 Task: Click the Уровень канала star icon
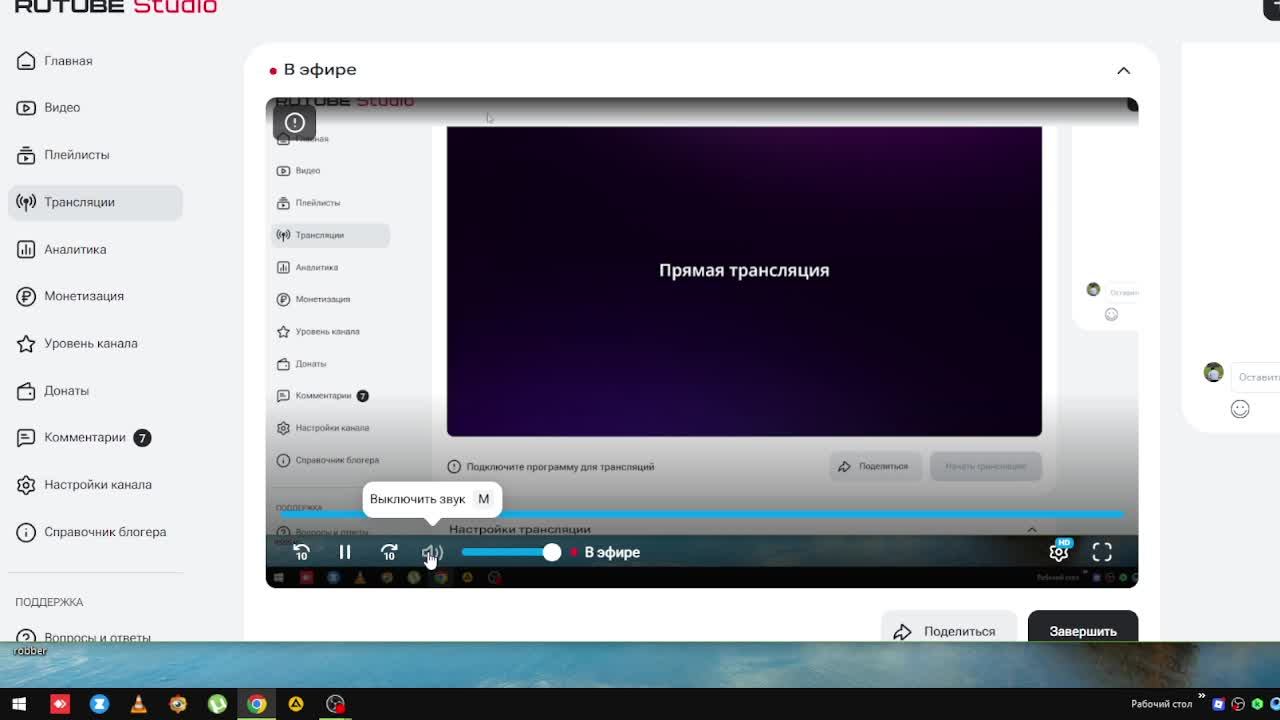26,343
